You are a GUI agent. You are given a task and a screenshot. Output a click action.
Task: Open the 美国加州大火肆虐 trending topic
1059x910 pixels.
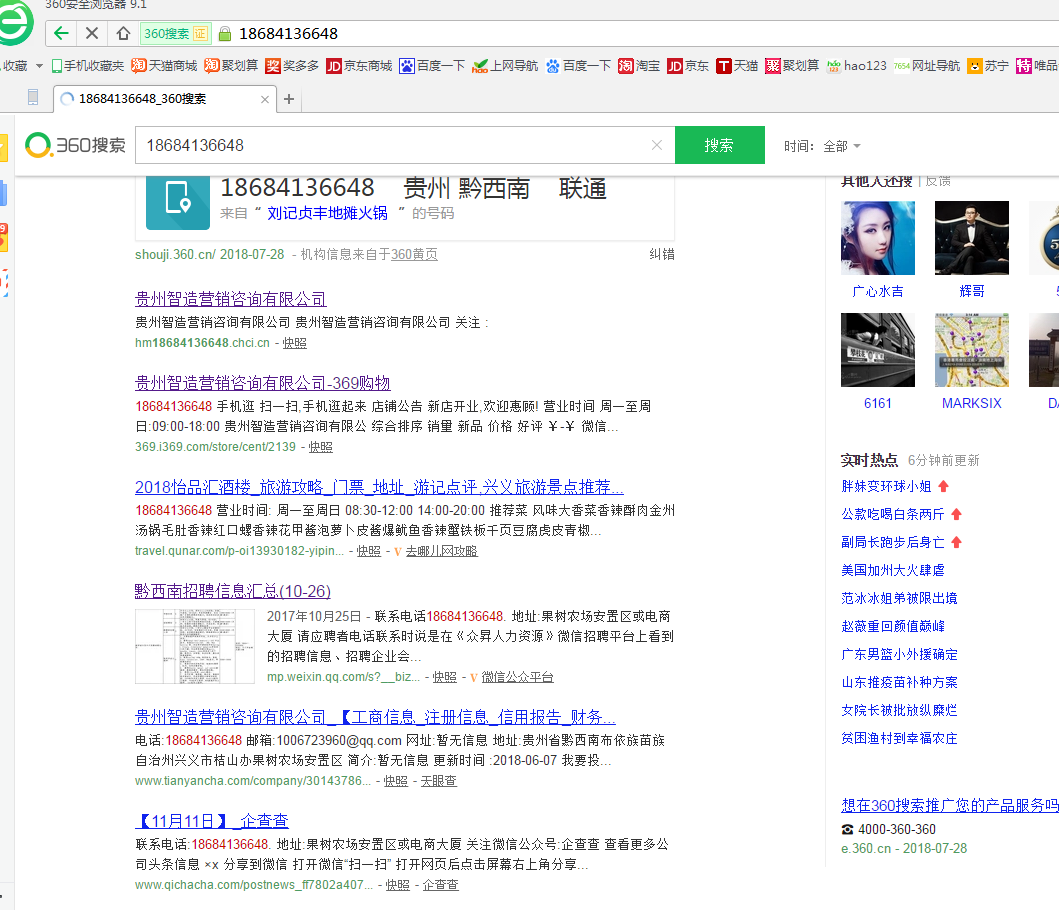click(892, 570)
